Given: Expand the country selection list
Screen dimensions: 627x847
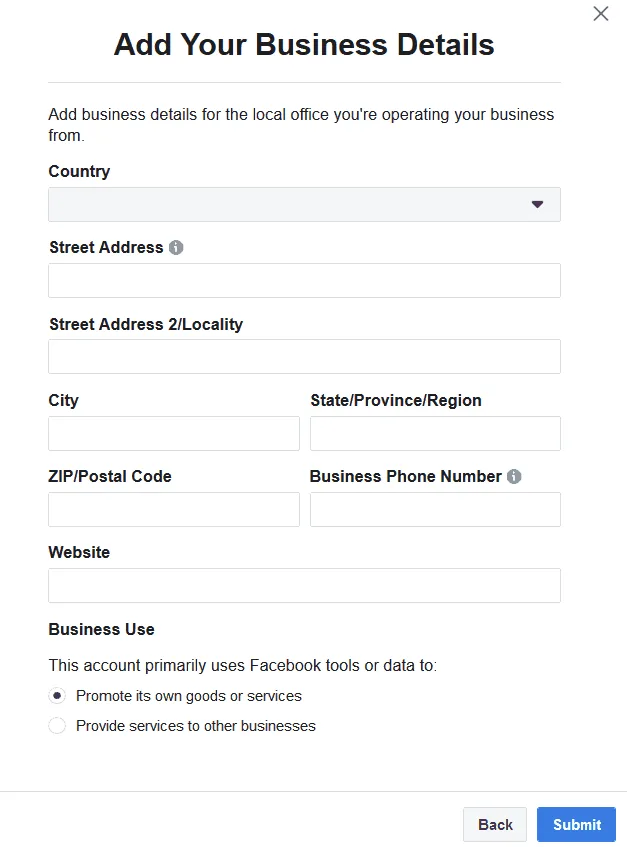Looking at the screenshot, I should point(304,204).
